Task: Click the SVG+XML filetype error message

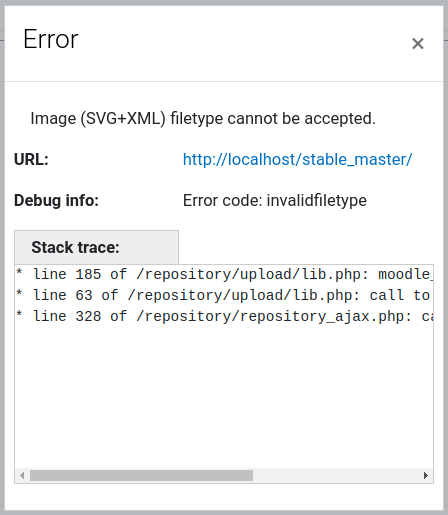Action: (203, 119)
